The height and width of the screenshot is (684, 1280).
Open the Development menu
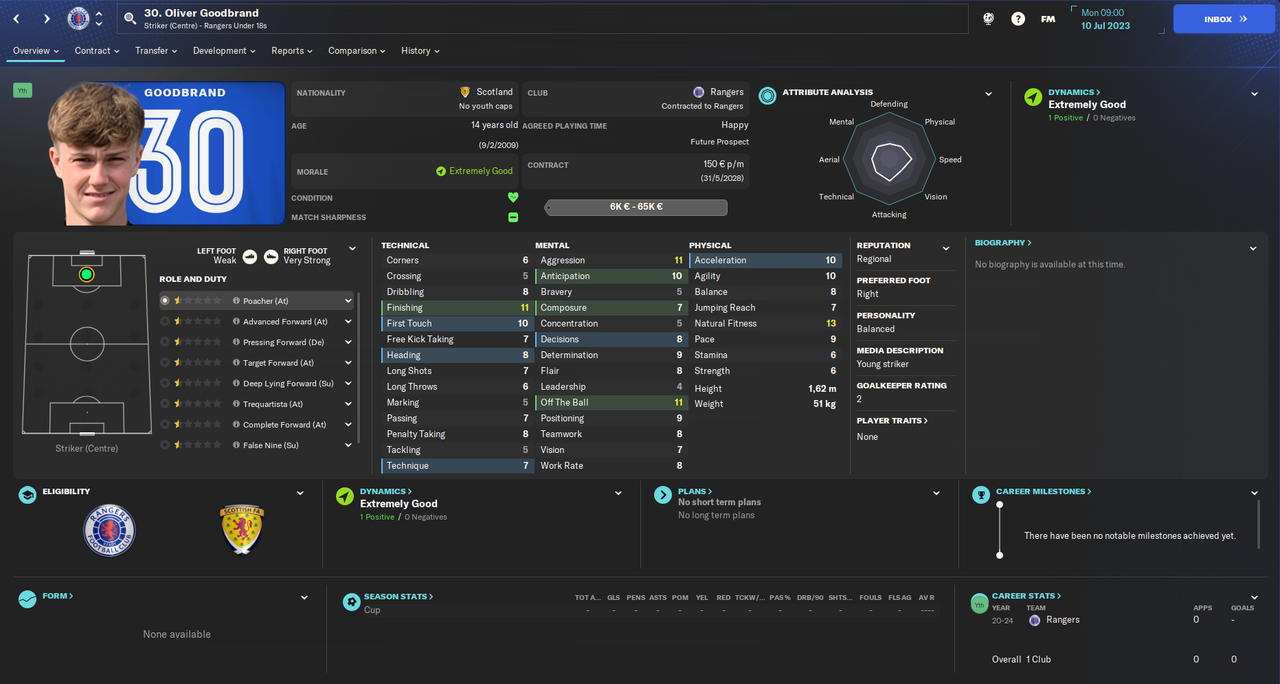pos(224,51)
